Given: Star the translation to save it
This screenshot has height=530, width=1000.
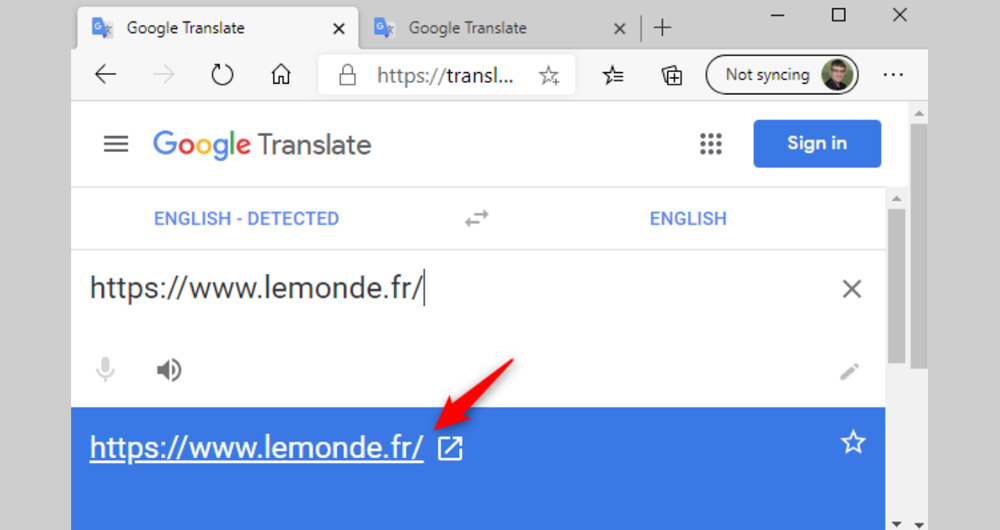Looking at the screenshot, I should point(852,443).
